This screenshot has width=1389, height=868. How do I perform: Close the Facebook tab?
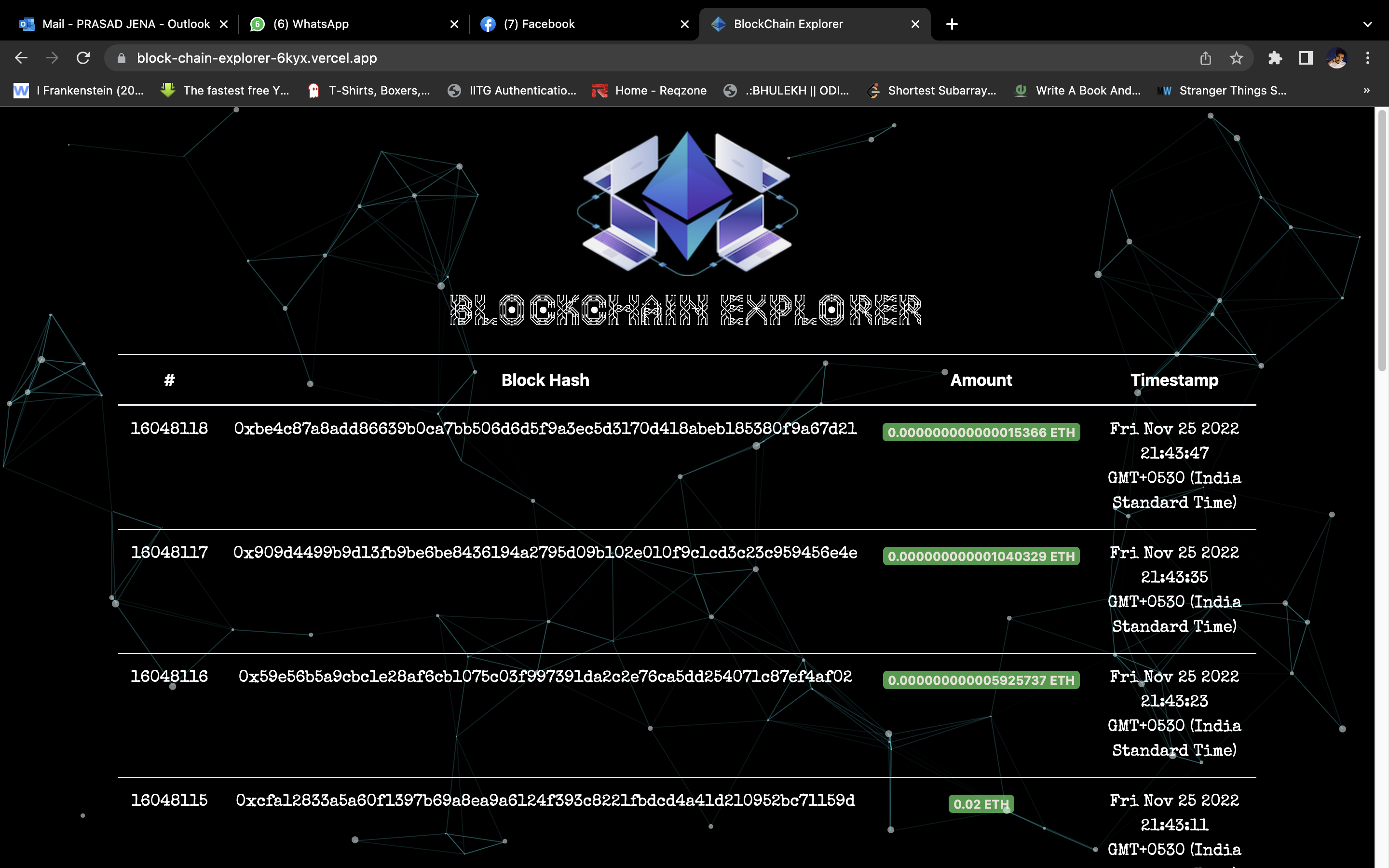point(685,24)
